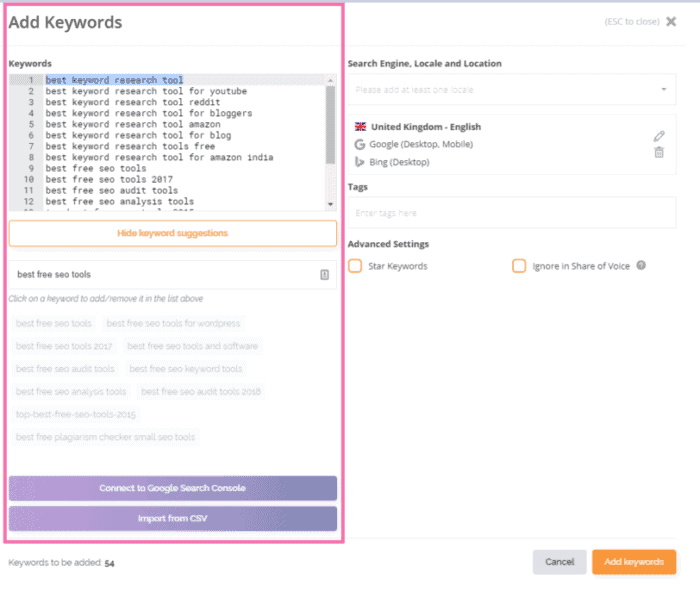
Task: Click the keyword list scroll down arrow
Action: [x=330, y=204]
